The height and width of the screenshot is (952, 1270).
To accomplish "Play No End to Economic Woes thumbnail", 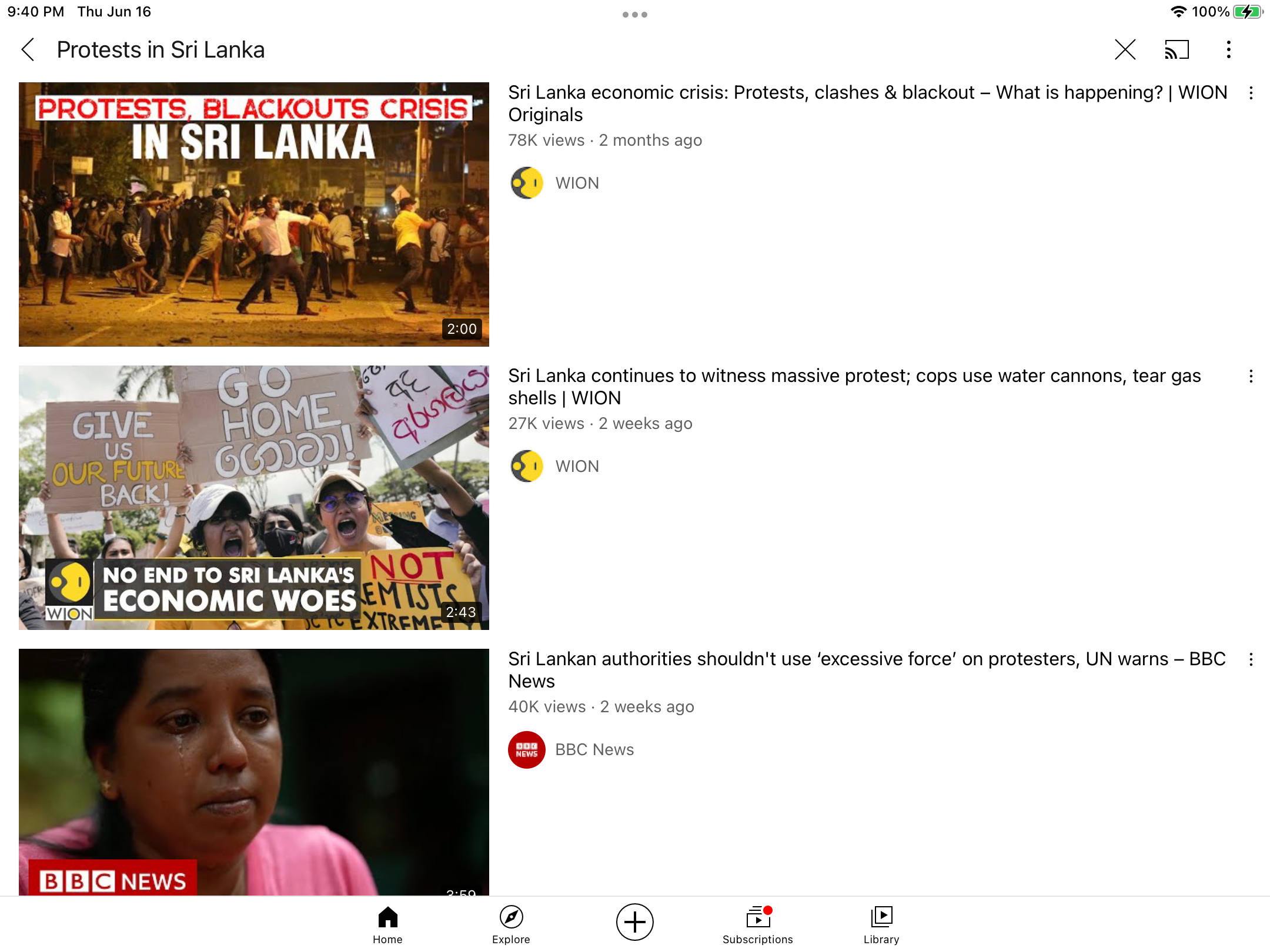I will click(x=254, y=498).
